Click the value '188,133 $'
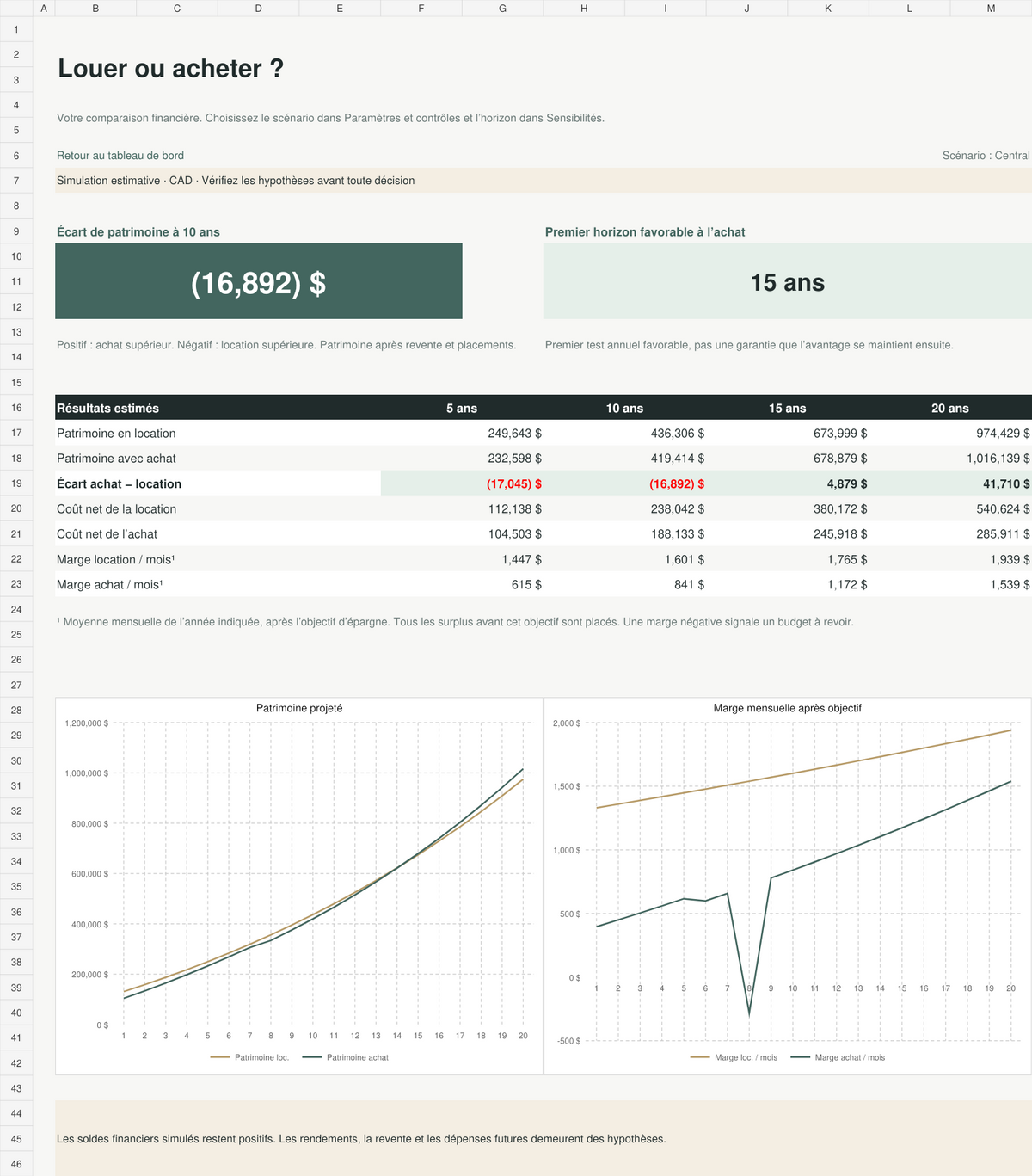This screenshot has height=1176, width=1032. pos(678,534)
